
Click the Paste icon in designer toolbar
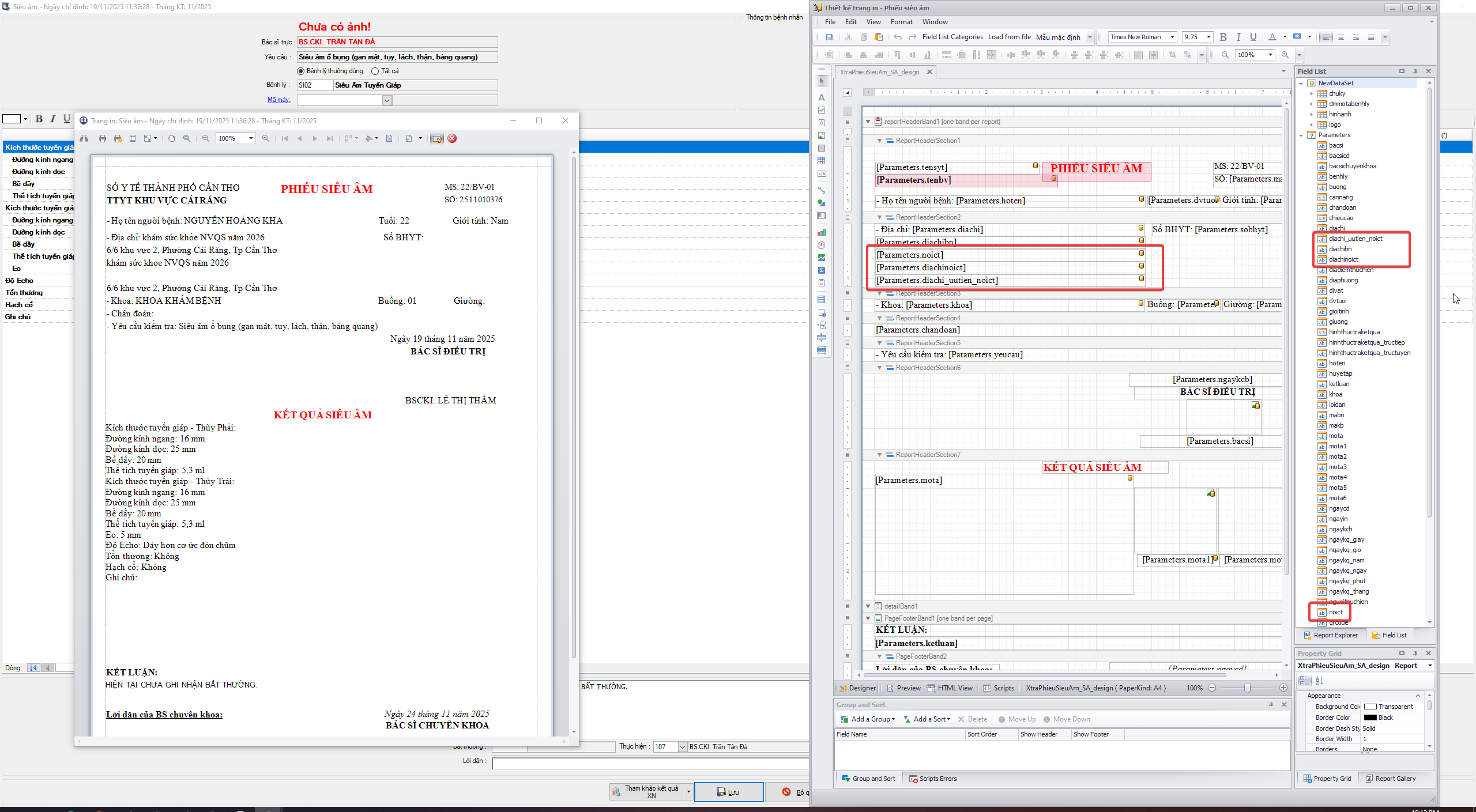coord(879,37)
